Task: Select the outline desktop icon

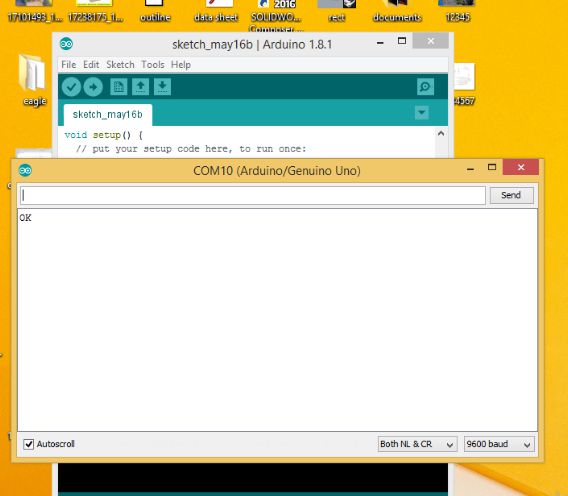Action: [x=155, y=12]
